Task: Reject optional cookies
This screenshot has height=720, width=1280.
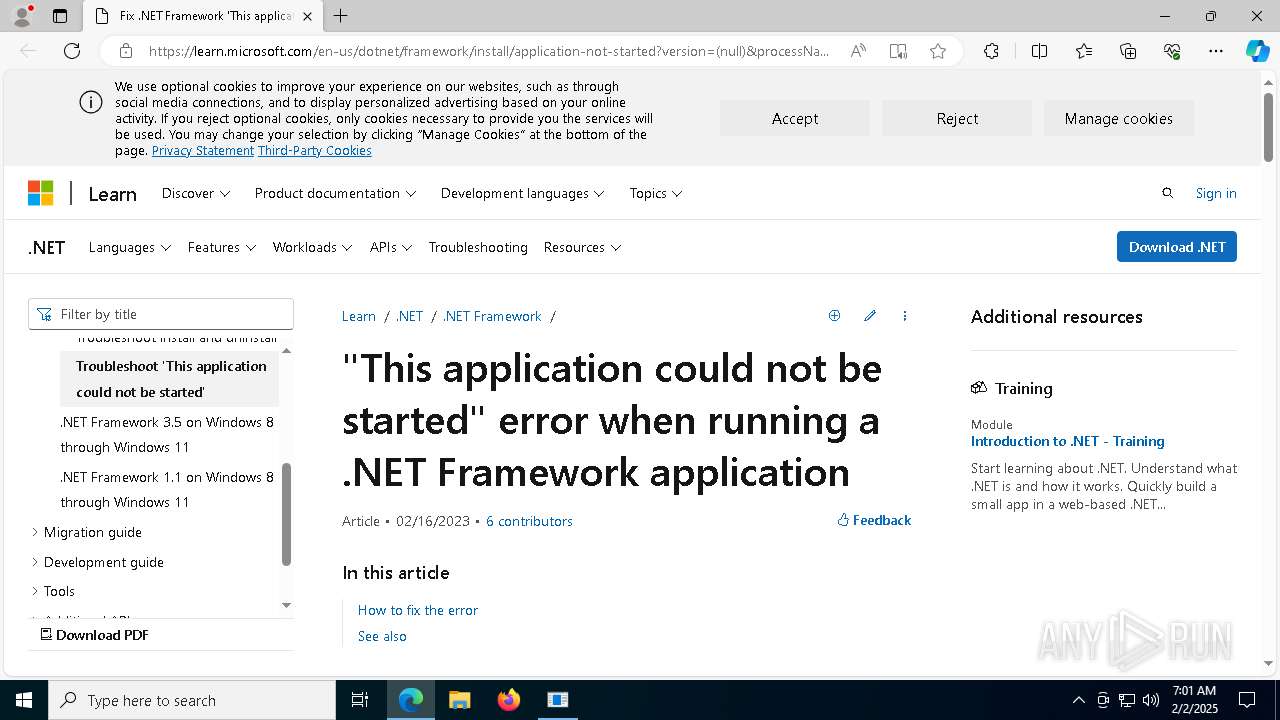Action: 957,118
